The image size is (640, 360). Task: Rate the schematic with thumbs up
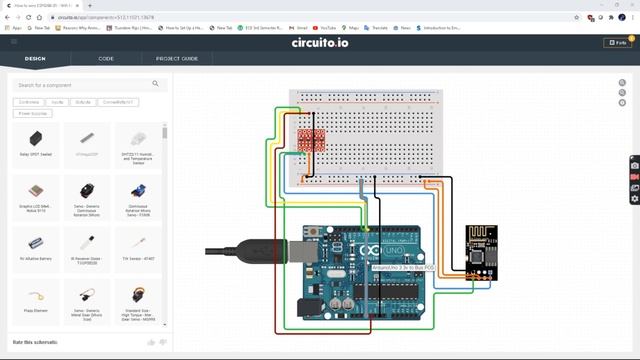click(x=151, y=342)
